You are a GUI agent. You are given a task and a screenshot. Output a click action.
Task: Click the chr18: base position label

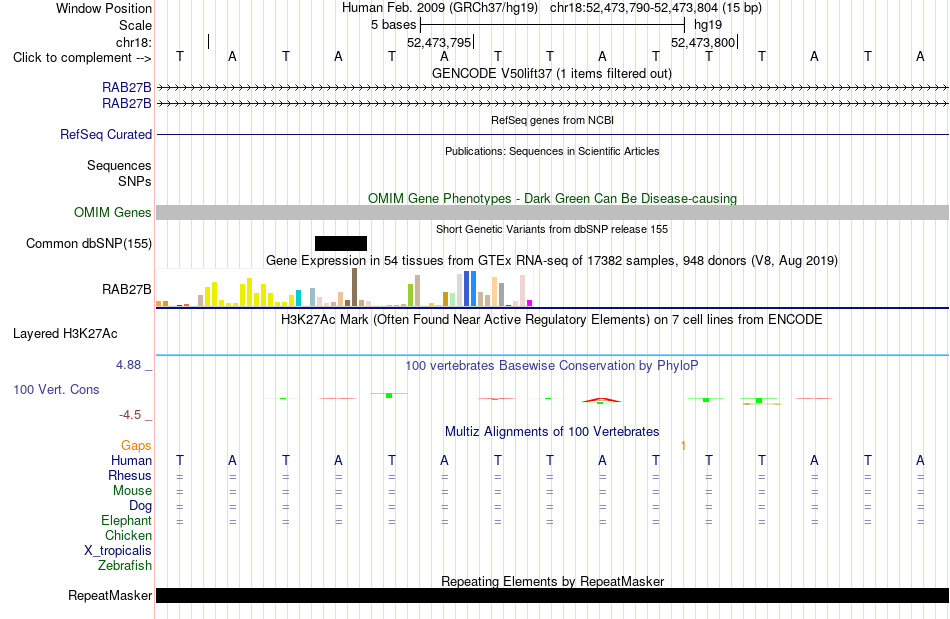tap(133, 42)
